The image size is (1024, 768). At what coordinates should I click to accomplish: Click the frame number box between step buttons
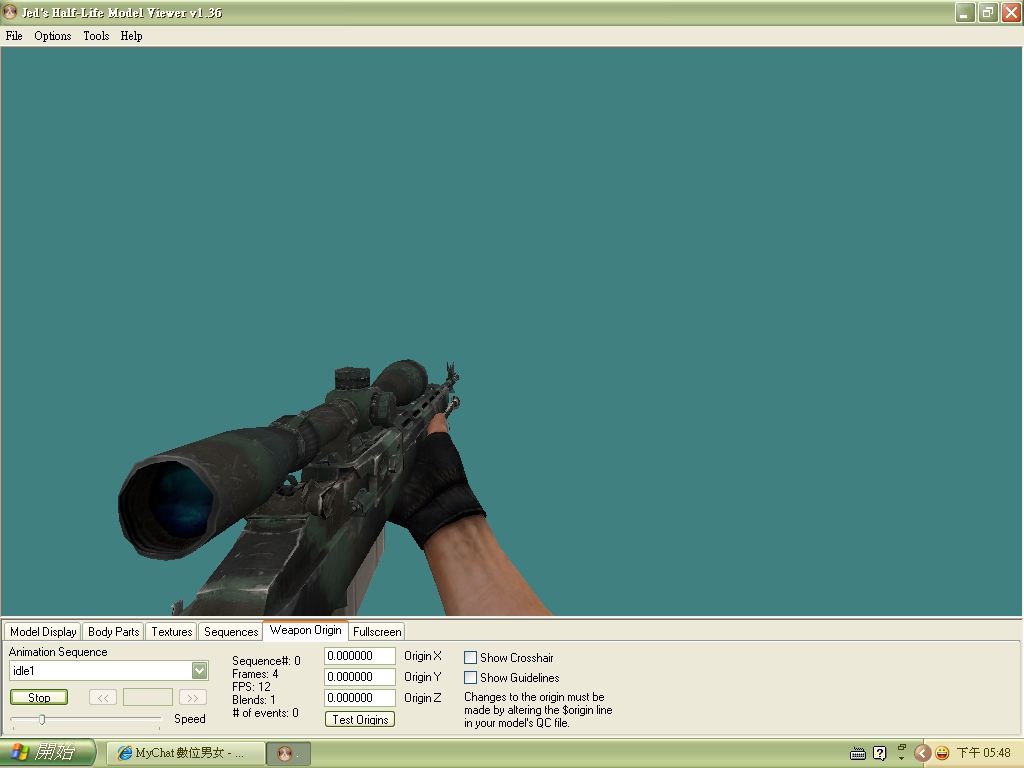pyautogui.click(x=148, y=697)
